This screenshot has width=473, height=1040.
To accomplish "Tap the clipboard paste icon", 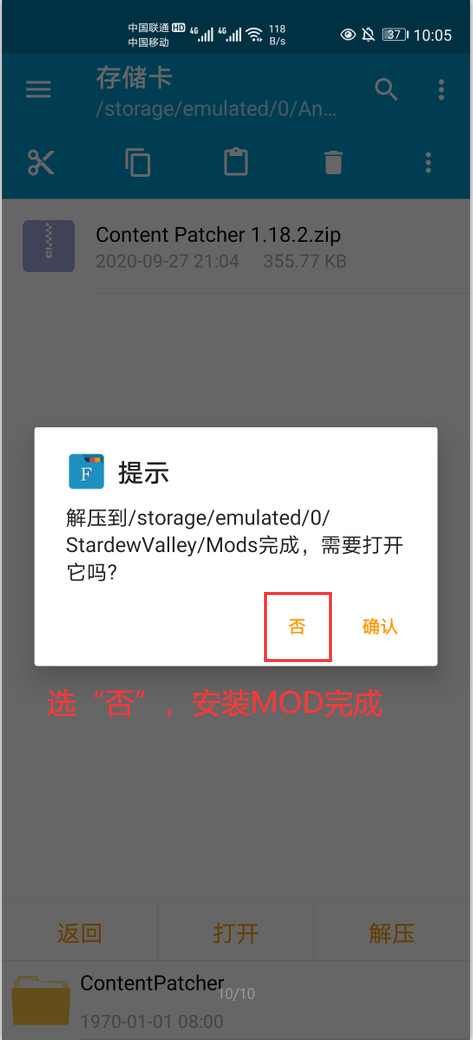I will [x=236, y=162].
